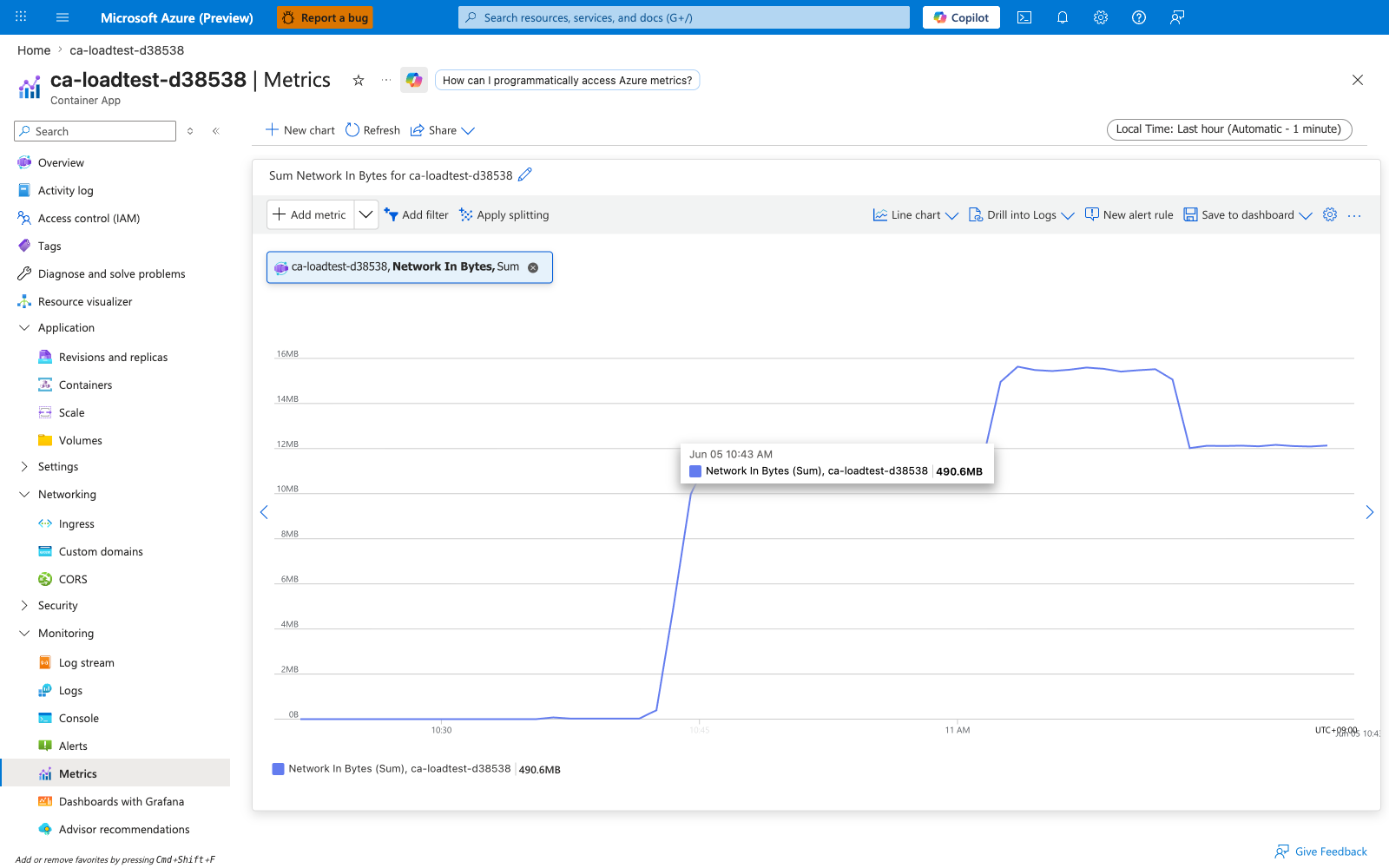Open the Local Time range picker
The width and height of the screenshot is (1389, 868).
pyautogui.click(x=1229, y=129)
